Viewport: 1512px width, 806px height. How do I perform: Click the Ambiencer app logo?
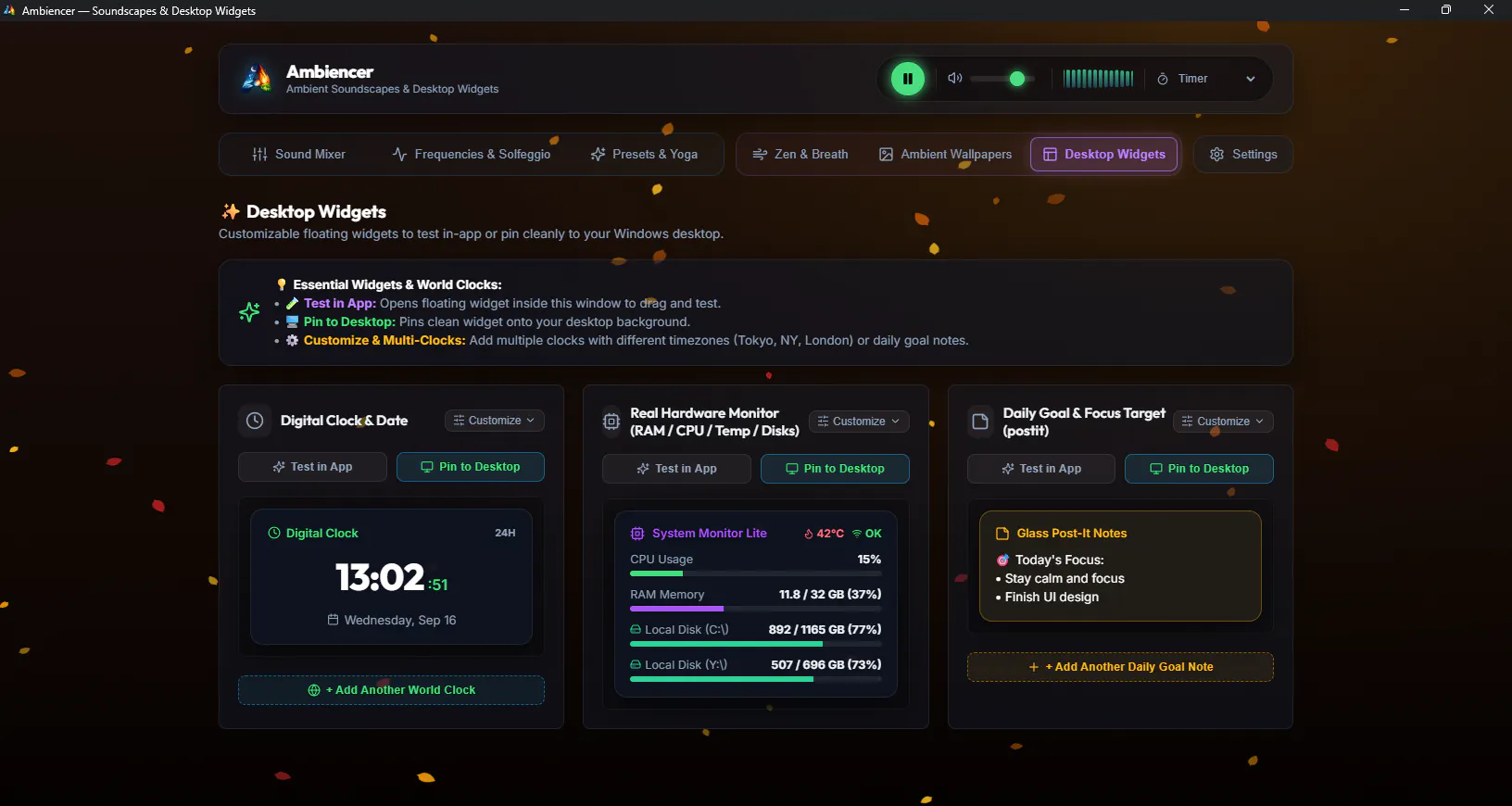coord(257,78)
